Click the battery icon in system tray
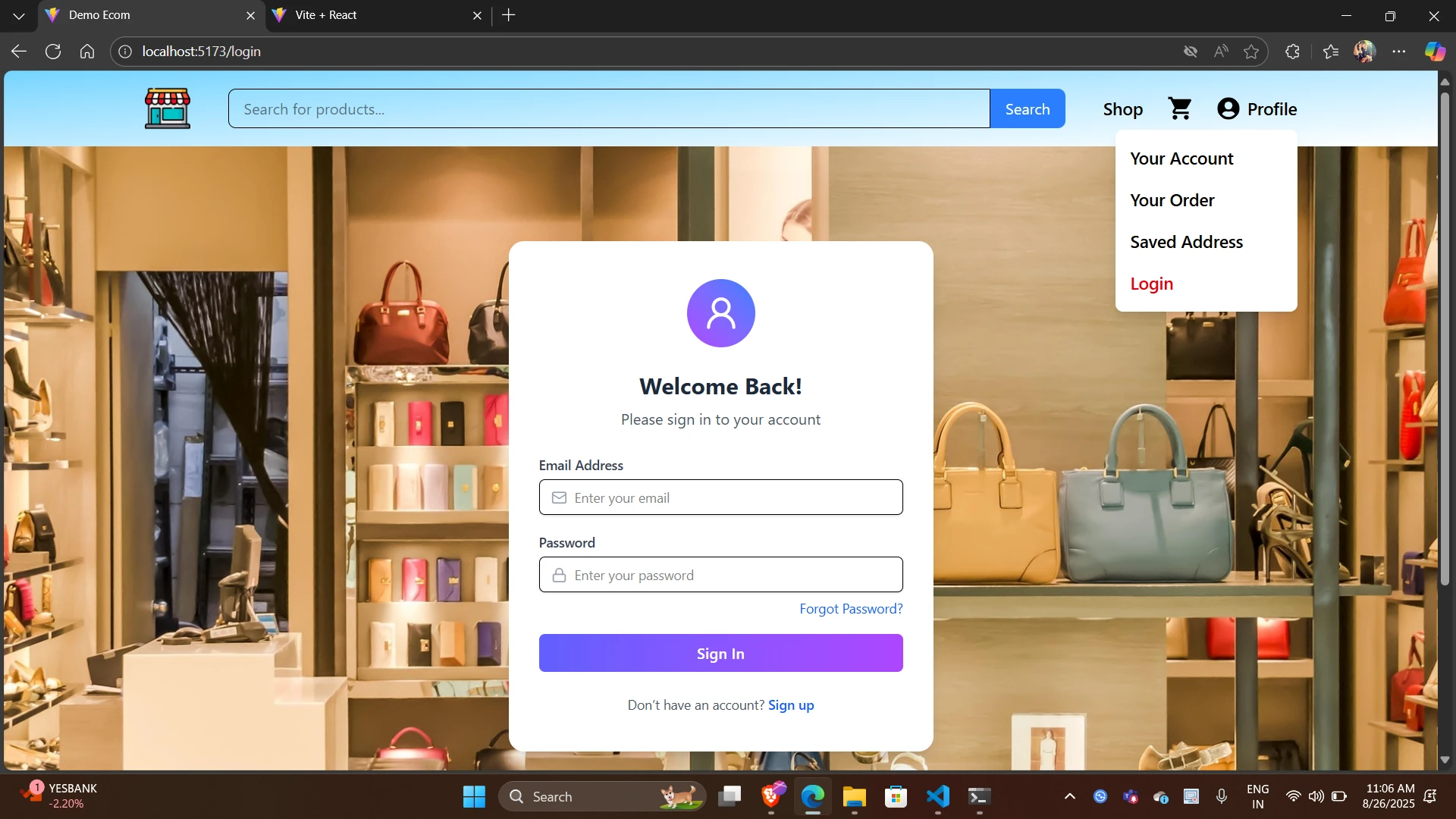Image resolution: width=1456 pixels, height=819 pixels. pos(1339,796)
